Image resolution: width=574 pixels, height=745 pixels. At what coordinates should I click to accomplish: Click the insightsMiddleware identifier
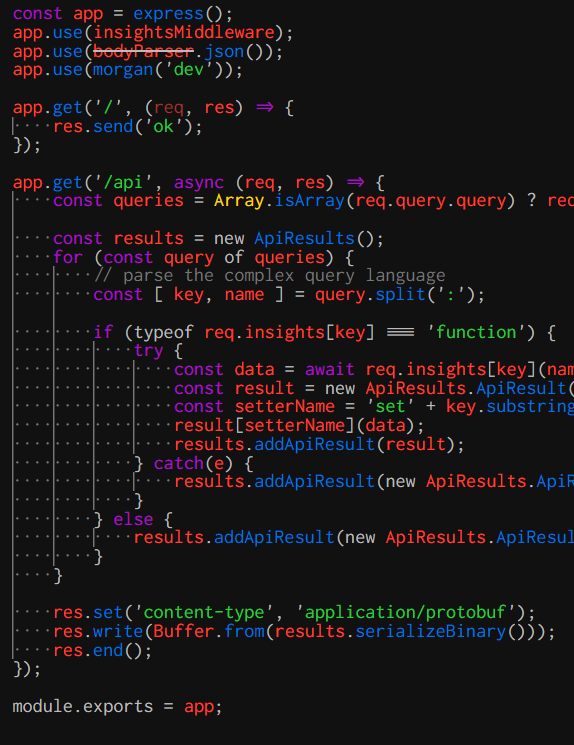point(184,33)
